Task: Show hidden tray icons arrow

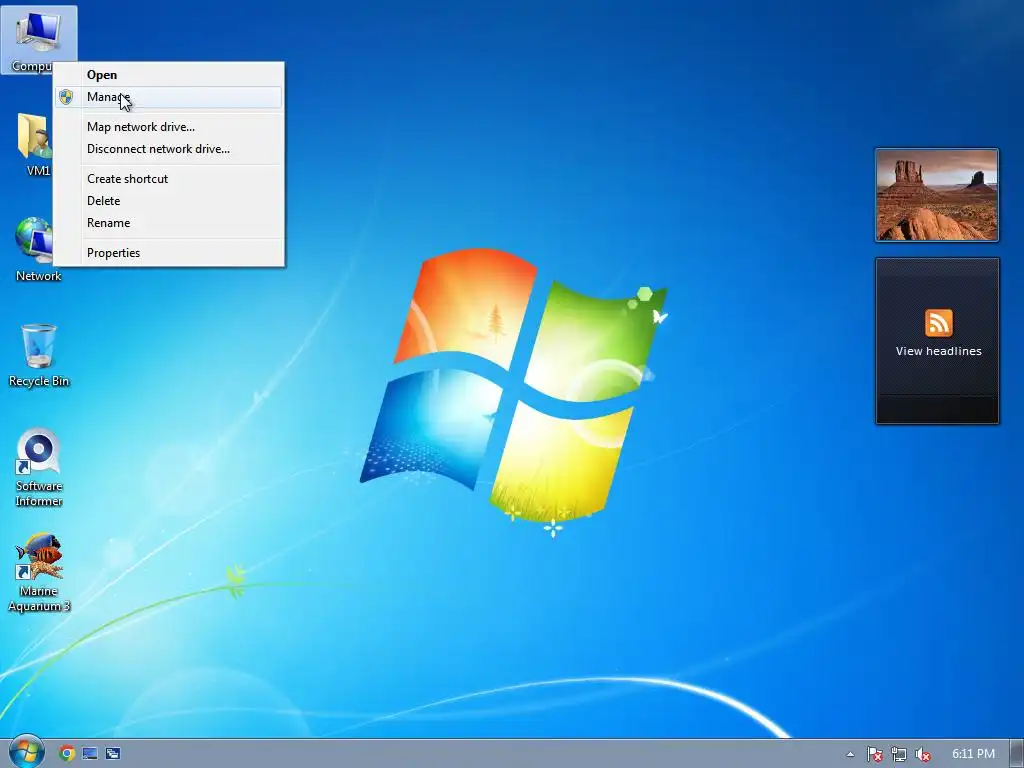Action: [x=850, y=754]
